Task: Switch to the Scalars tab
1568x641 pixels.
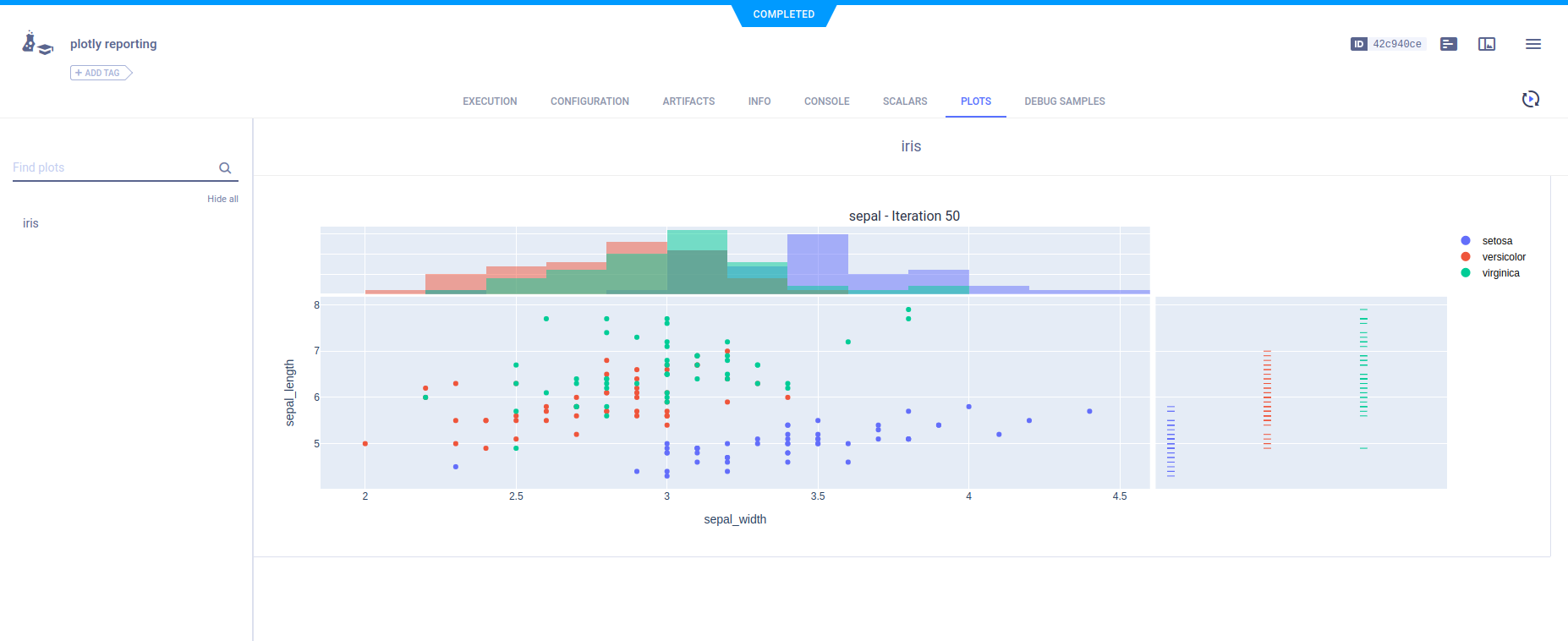Action: pyautogui.click(x=904, y=101)
